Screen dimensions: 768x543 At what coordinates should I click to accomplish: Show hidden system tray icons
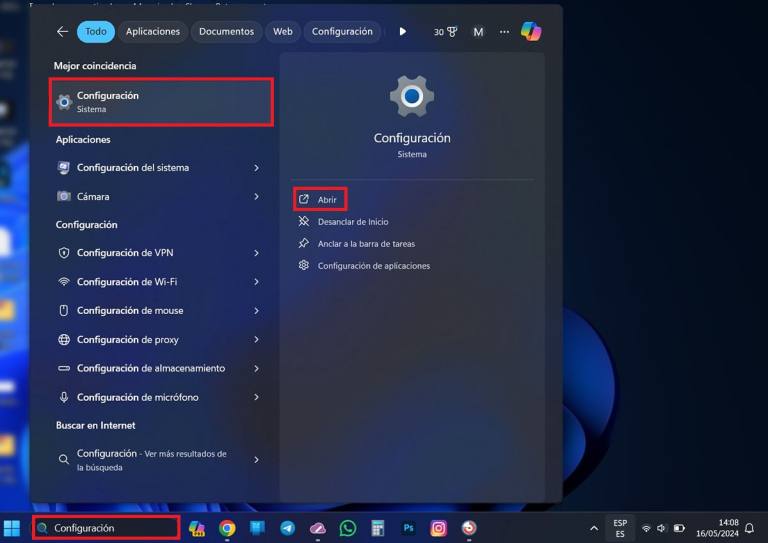pyautogui.click(x=594, y=528)
